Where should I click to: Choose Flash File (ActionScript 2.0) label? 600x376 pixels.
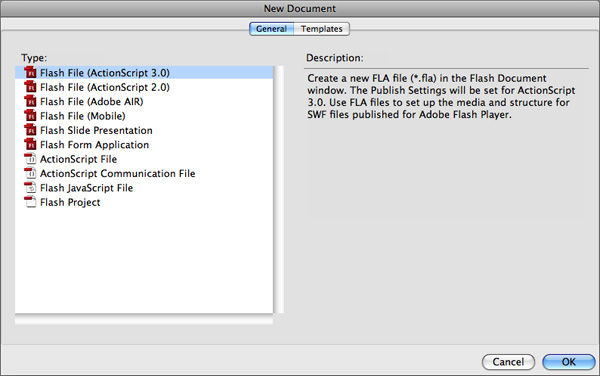click(x=105, y=87)
